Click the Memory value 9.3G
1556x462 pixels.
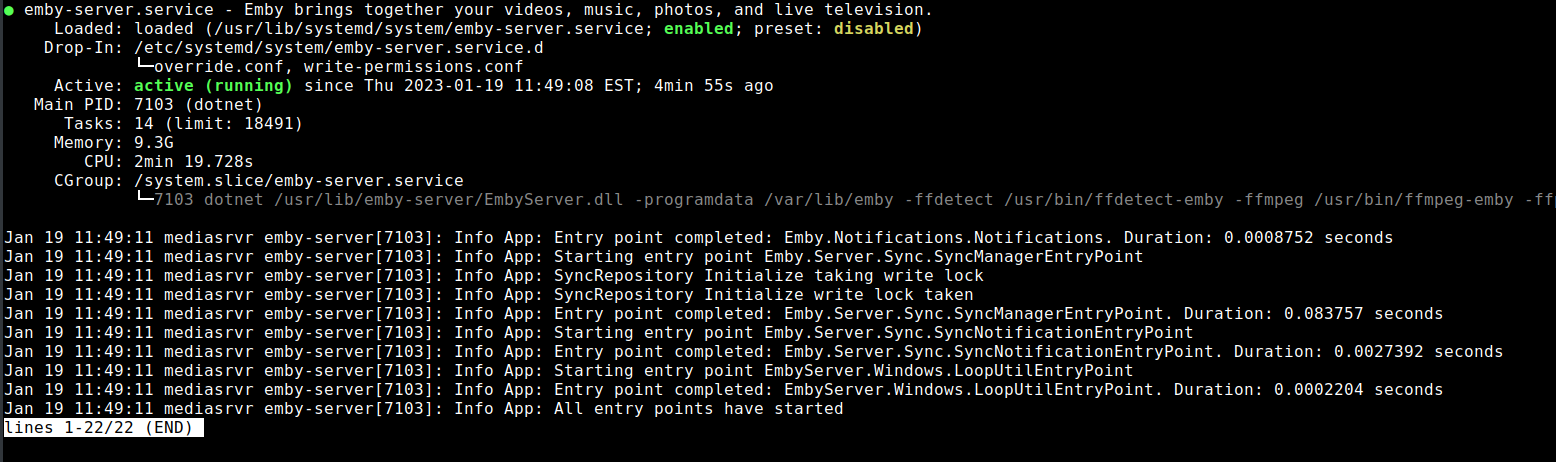click(x=153, y=143)
